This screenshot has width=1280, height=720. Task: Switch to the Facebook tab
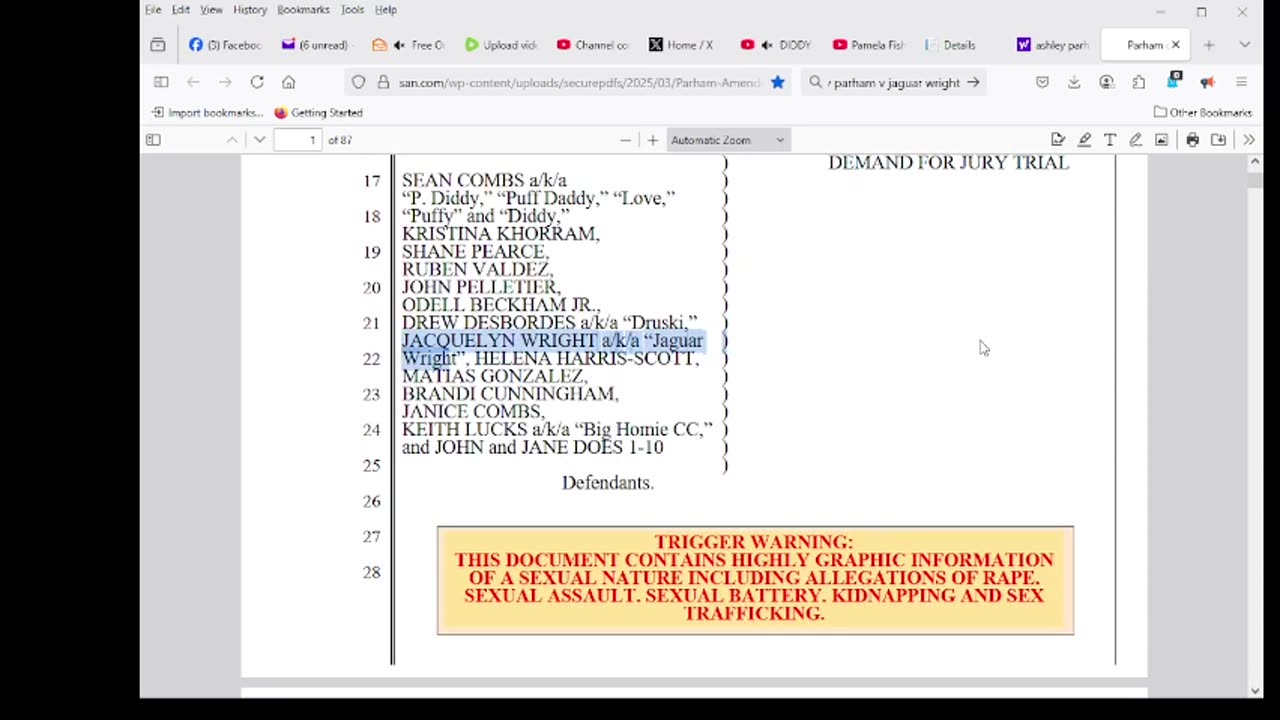[225, 45]
